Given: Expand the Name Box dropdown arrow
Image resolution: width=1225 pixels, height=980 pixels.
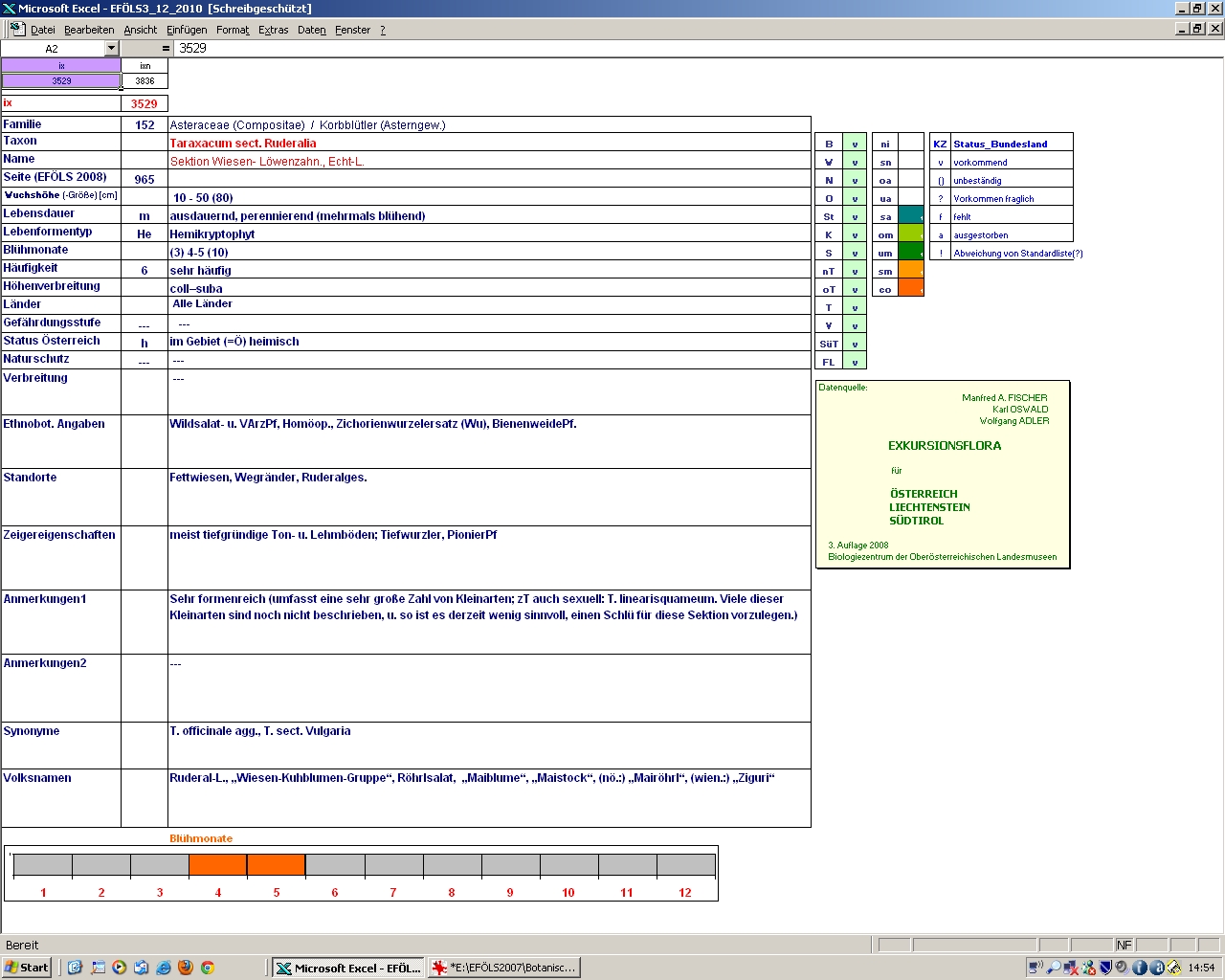Looking at the screenshot, I should [111, 48].
